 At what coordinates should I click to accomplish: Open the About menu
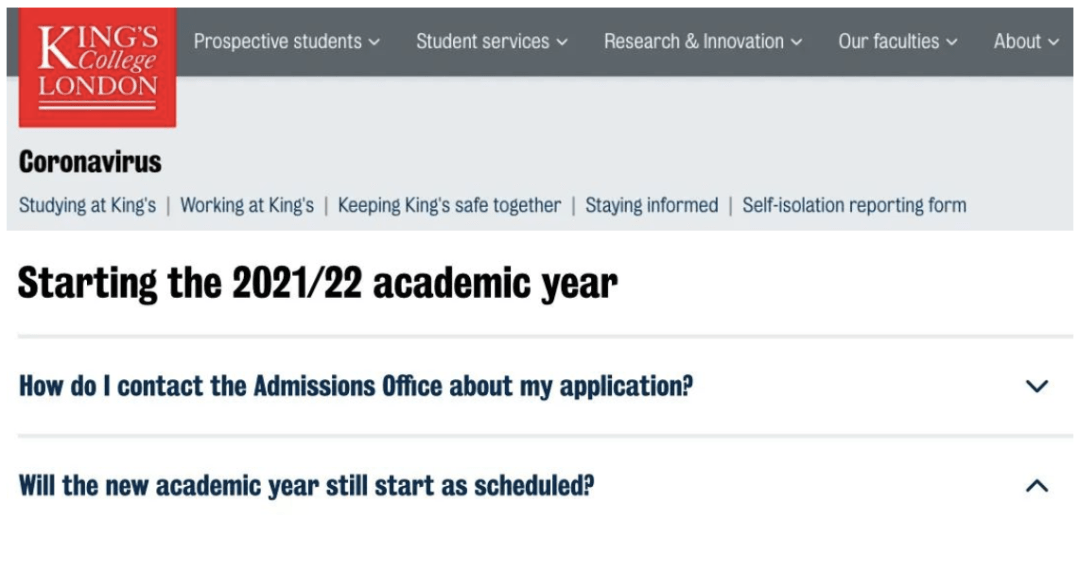point(1026,41)
